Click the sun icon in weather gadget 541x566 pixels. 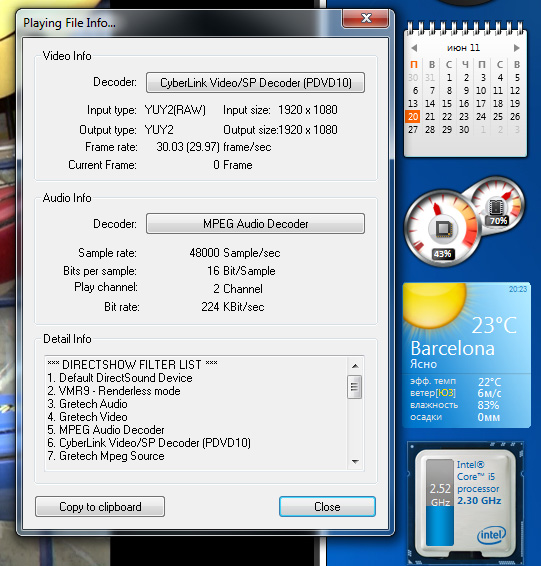(x=434, y=305)
